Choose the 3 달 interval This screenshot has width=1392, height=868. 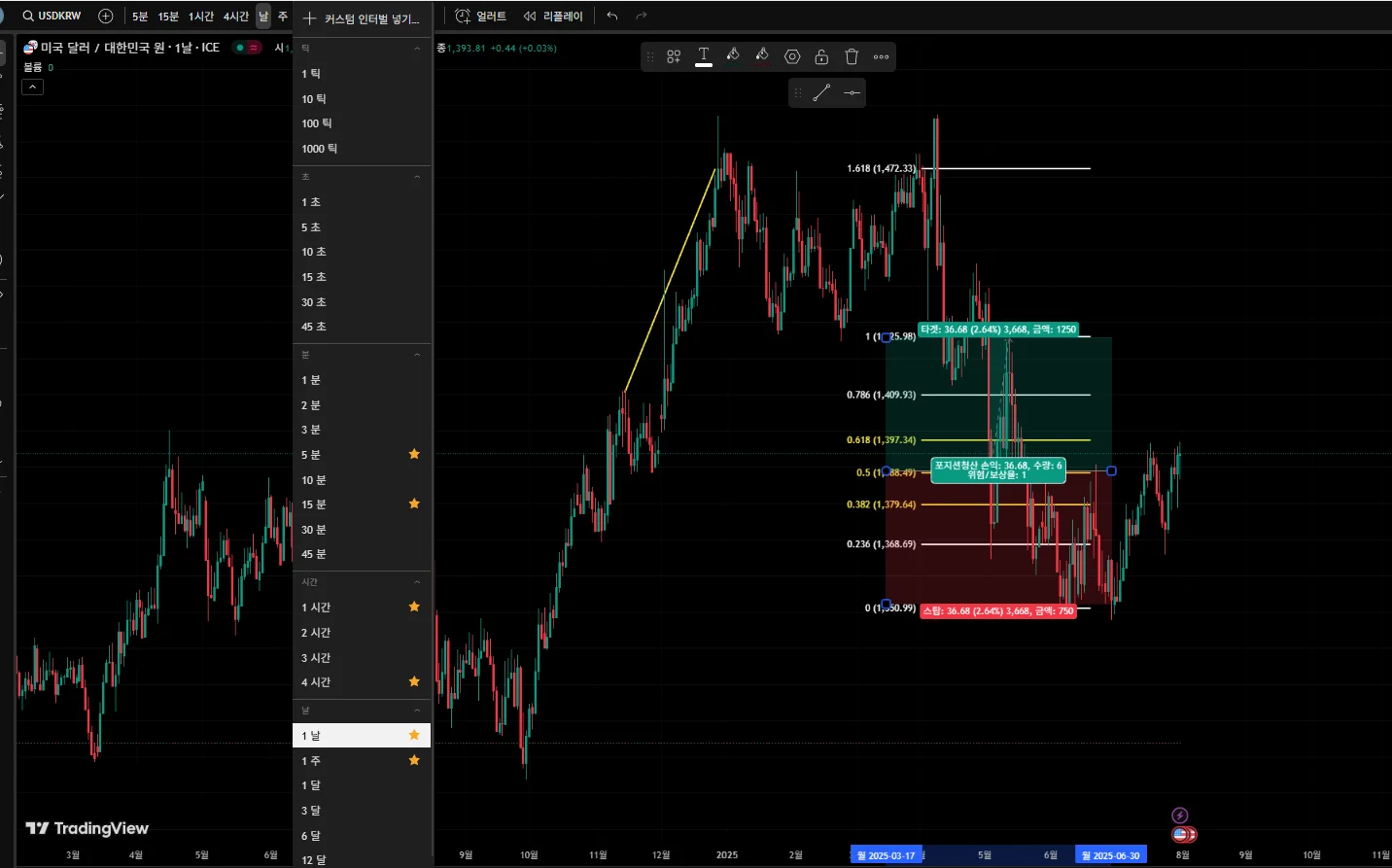(x=362, y=811)
